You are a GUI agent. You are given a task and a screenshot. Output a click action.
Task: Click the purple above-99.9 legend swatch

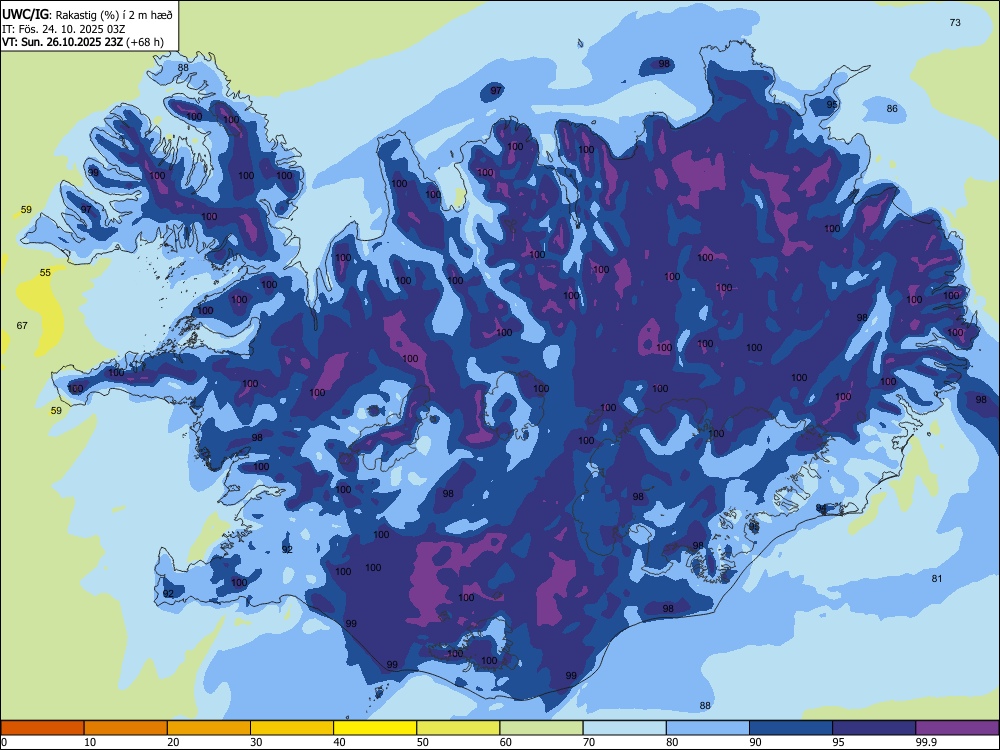(x=957, y=728)
